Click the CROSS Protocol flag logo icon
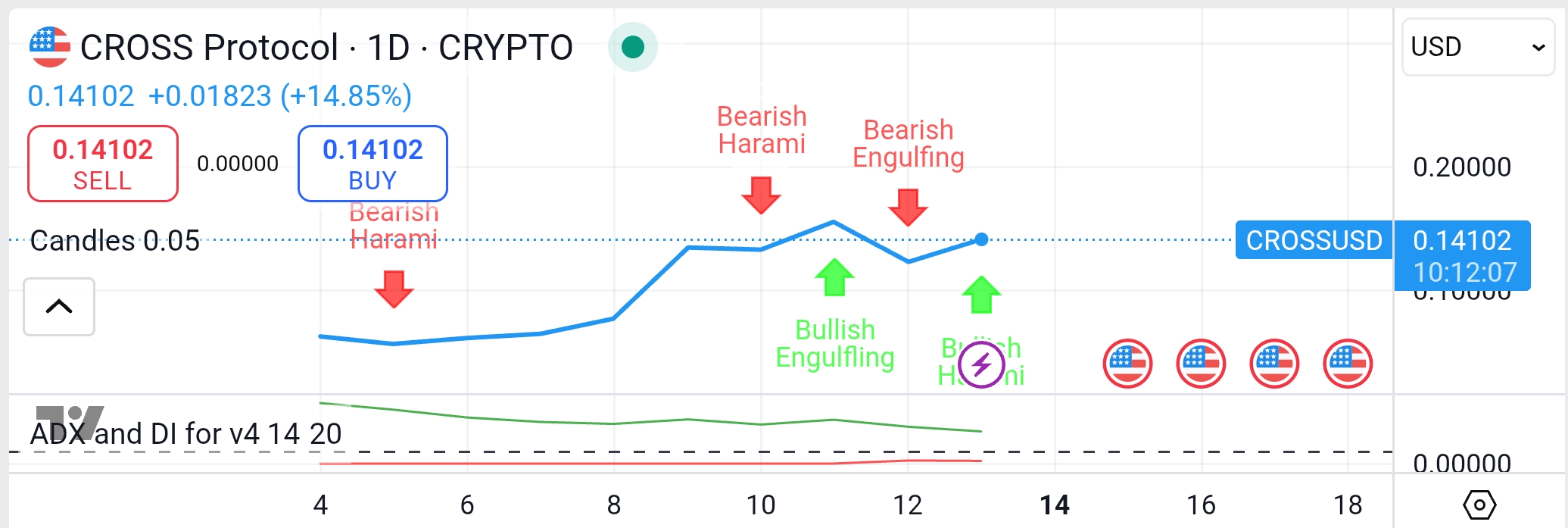The image size is (1568, 528). pyautogui.click(x=50, y=47)
